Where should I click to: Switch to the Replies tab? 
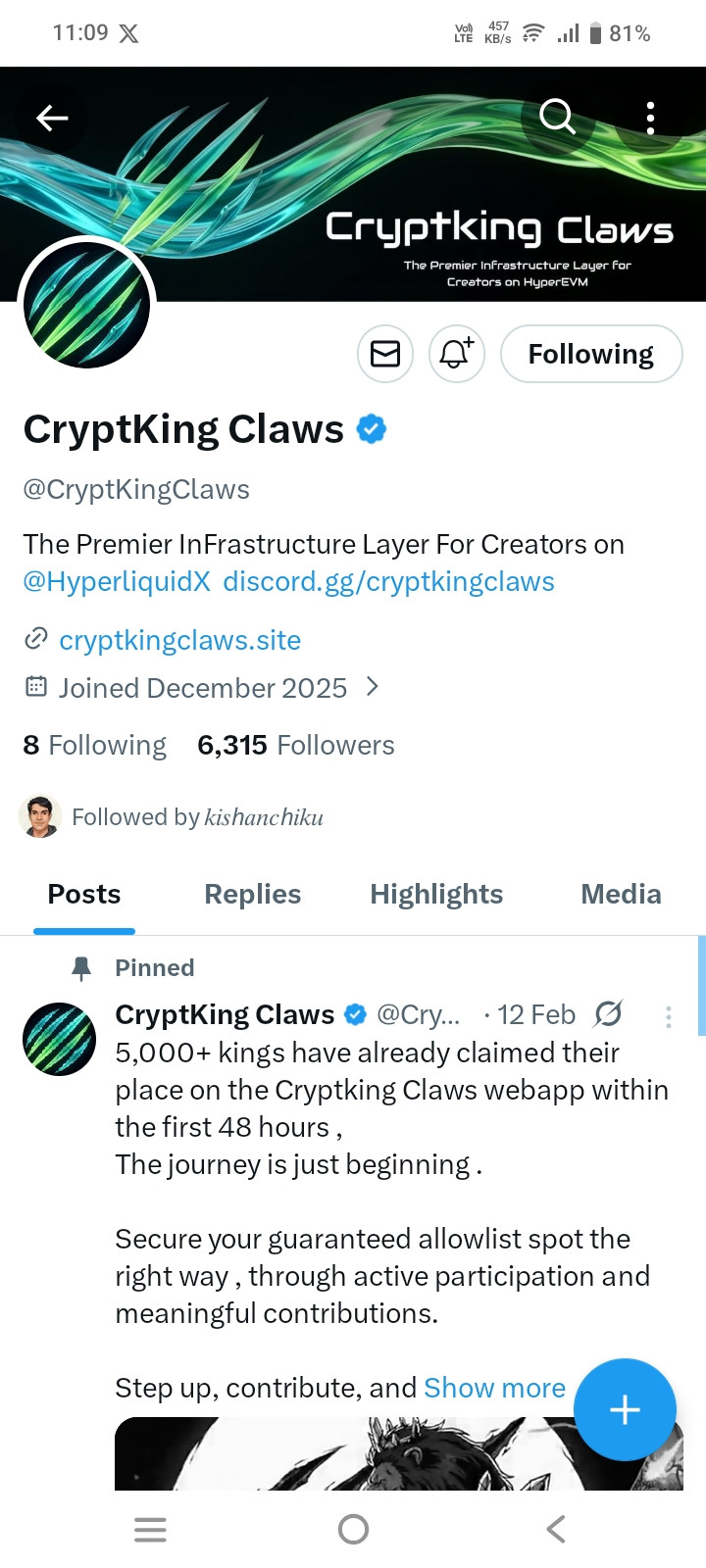tap(252, 894)
